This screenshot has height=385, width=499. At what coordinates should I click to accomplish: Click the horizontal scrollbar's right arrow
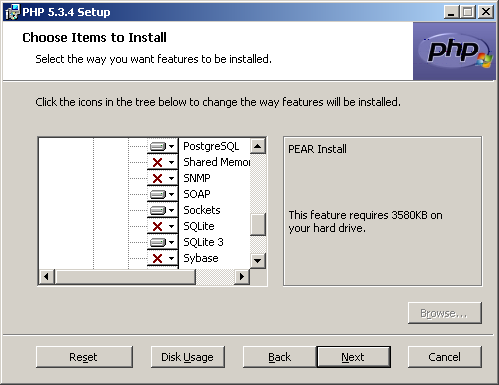click(242, 276)
